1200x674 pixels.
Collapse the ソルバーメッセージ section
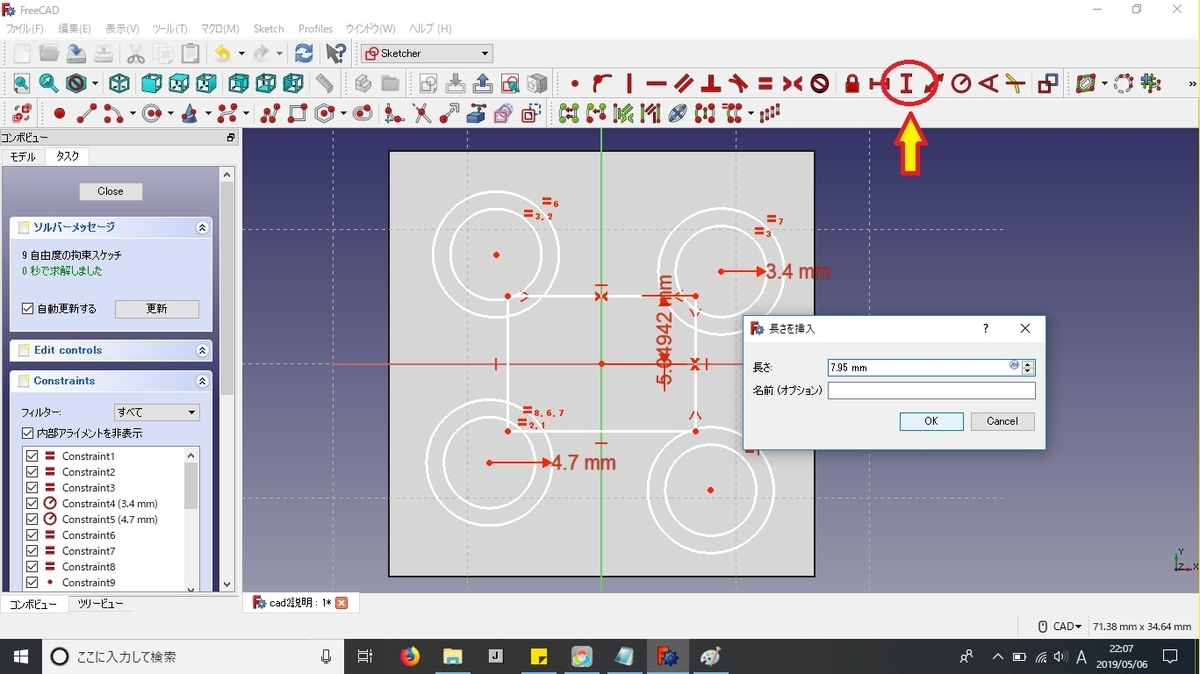pos(202,228)
